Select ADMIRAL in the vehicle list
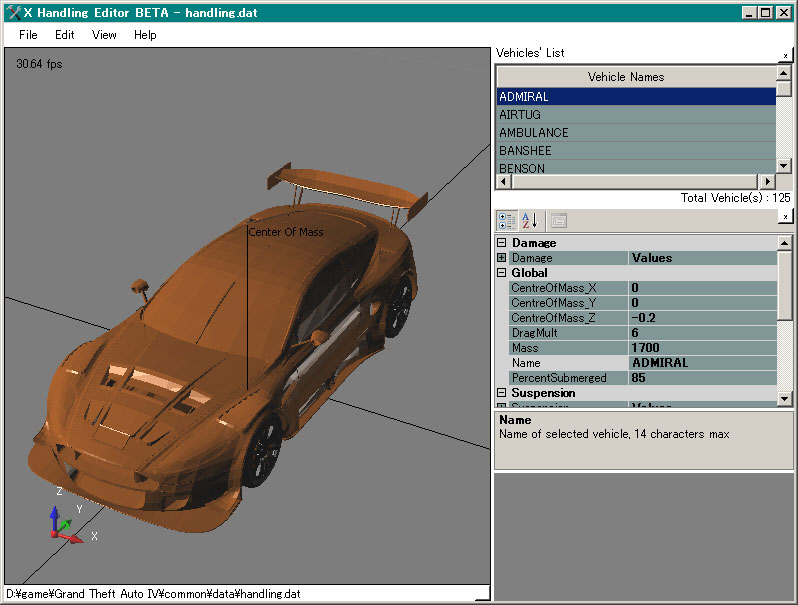This screenshot has width=798, height=605. 636,97
